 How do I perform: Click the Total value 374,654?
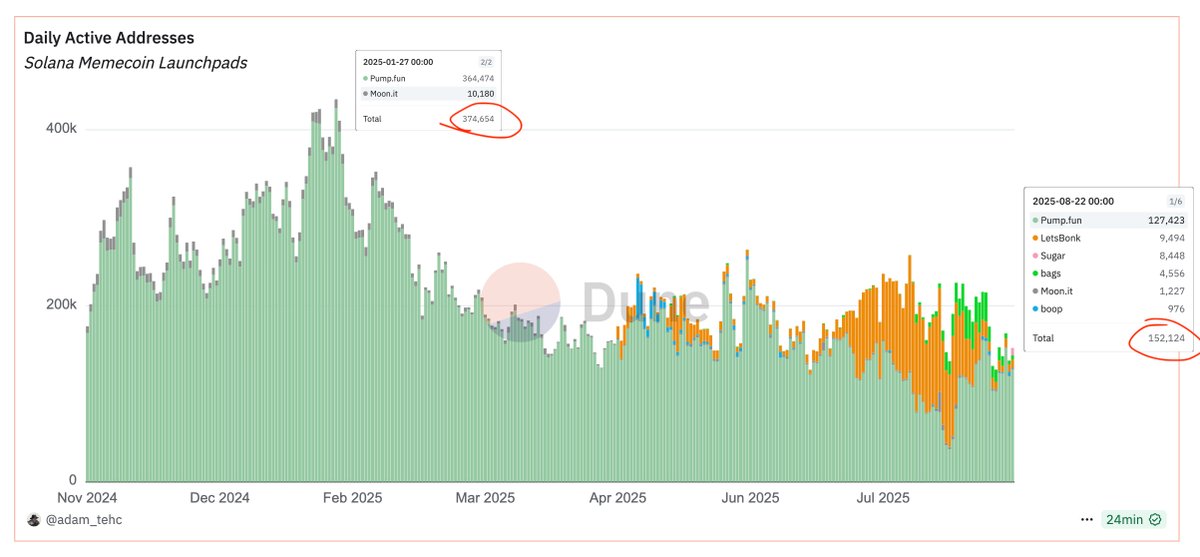477,119
